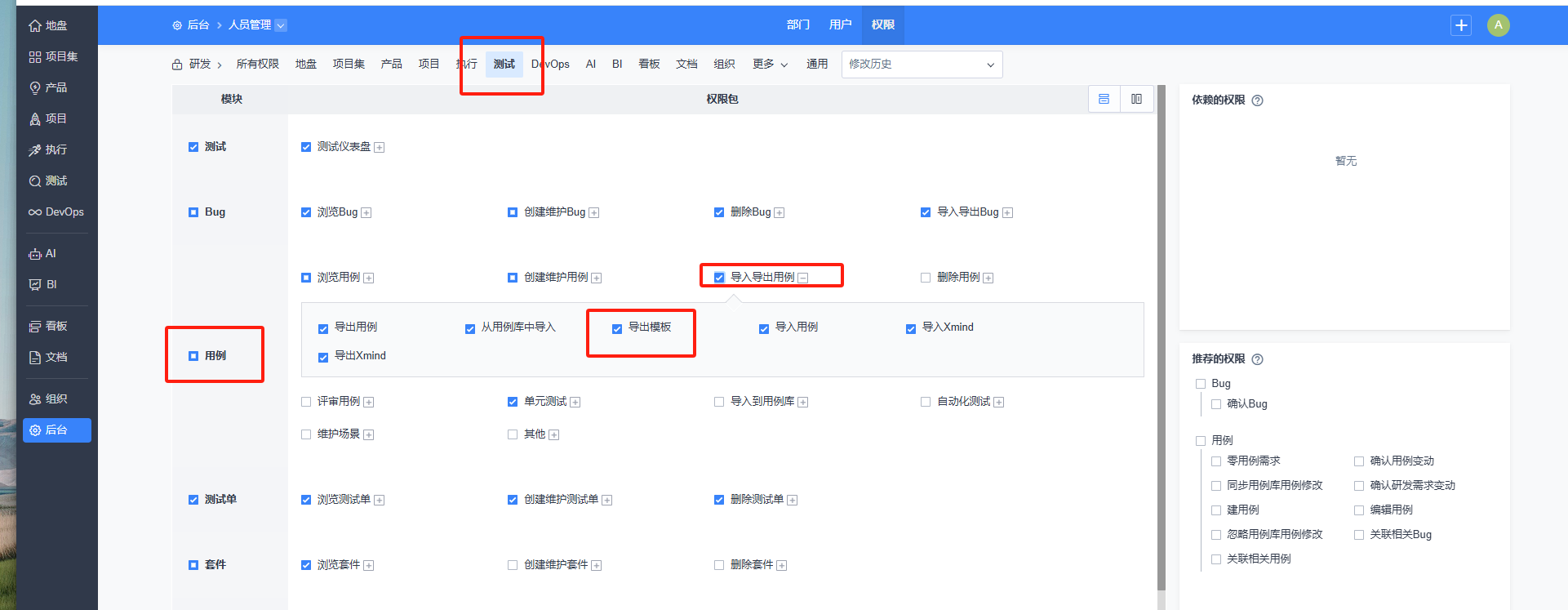Collapse the 导入导出用例 permission package

coord(803,278)
